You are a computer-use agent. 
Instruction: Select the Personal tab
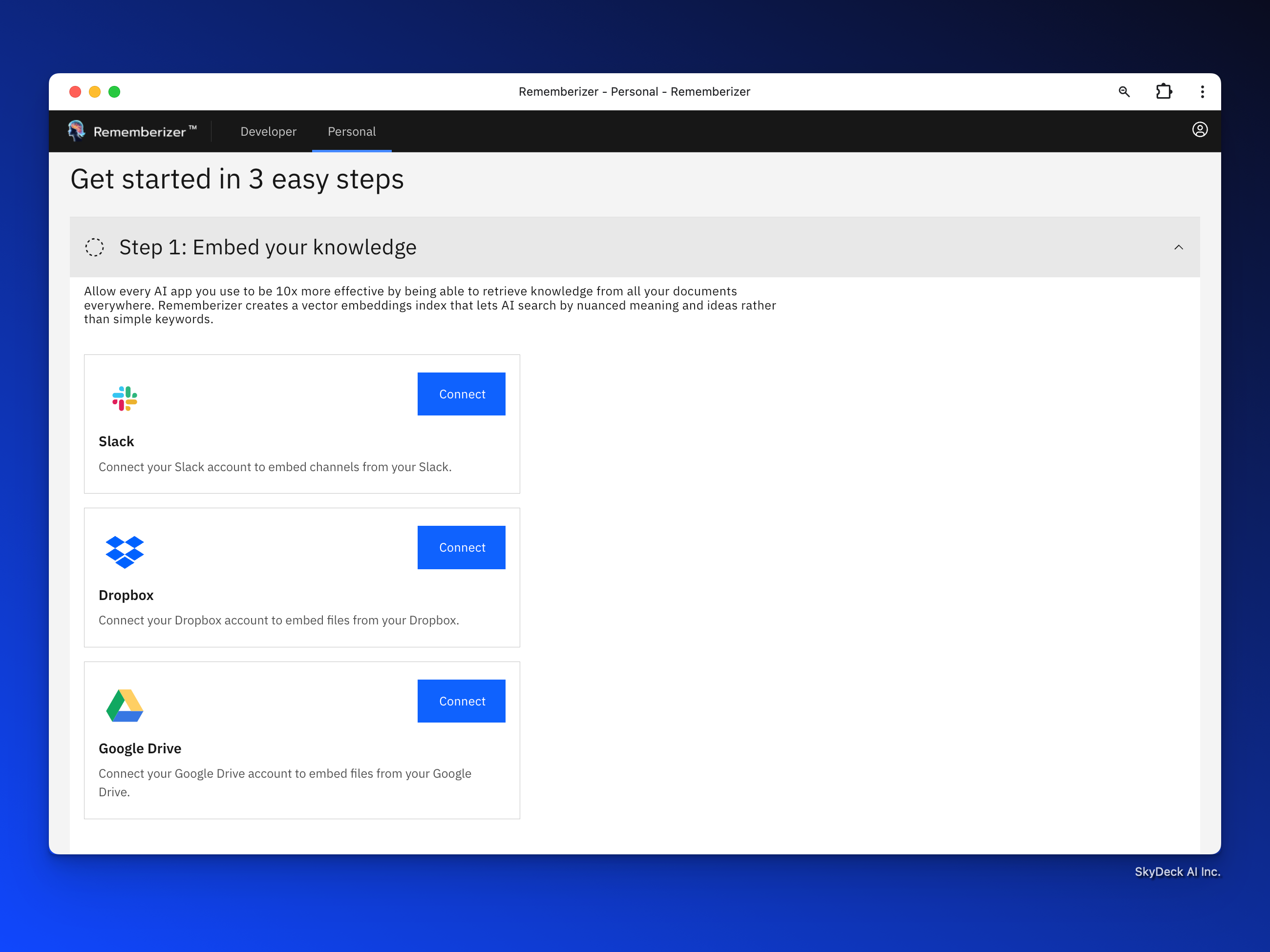coord(351,131)
